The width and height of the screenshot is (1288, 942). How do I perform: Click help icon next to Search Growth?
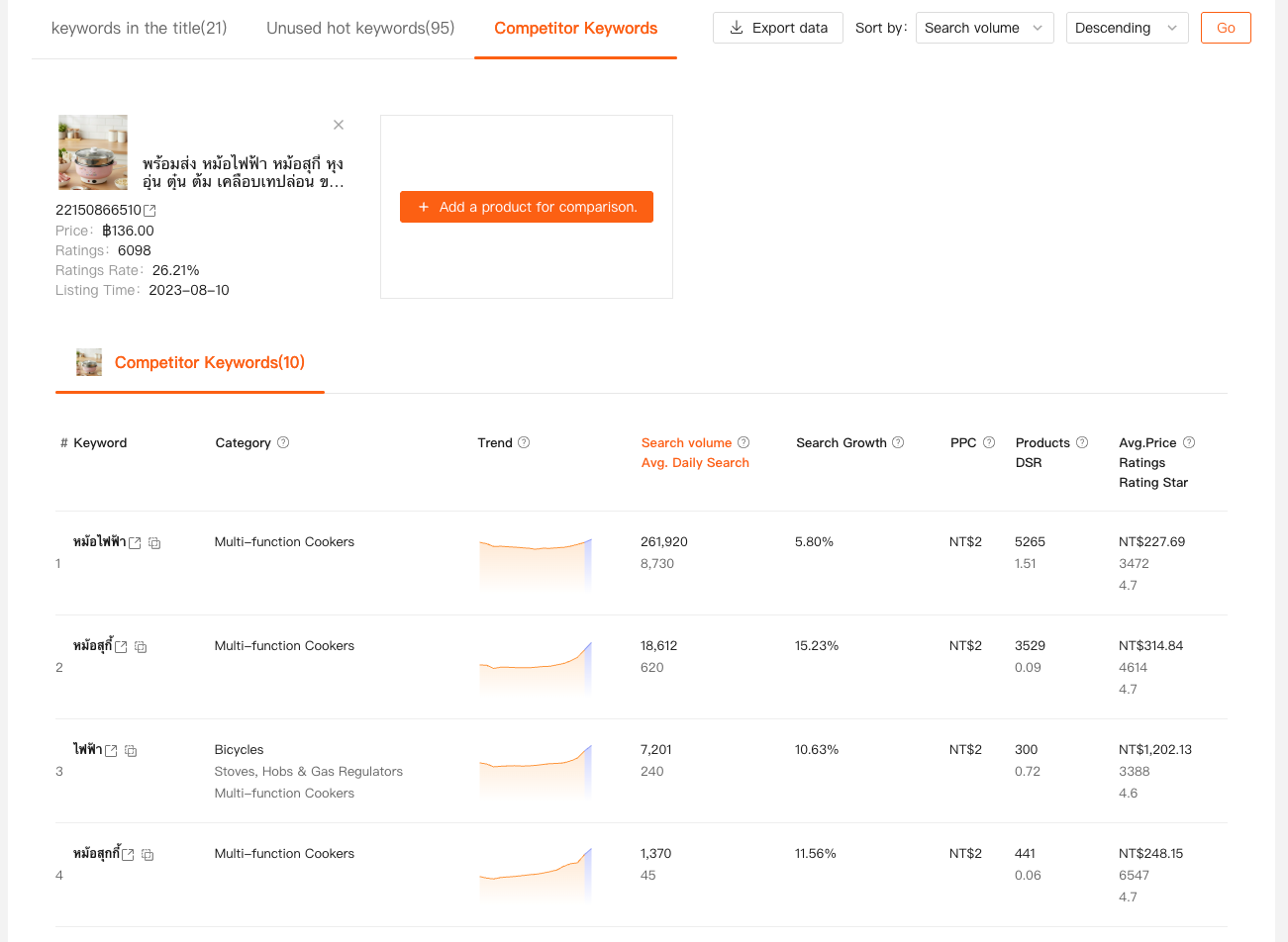[x=898, y=442]
